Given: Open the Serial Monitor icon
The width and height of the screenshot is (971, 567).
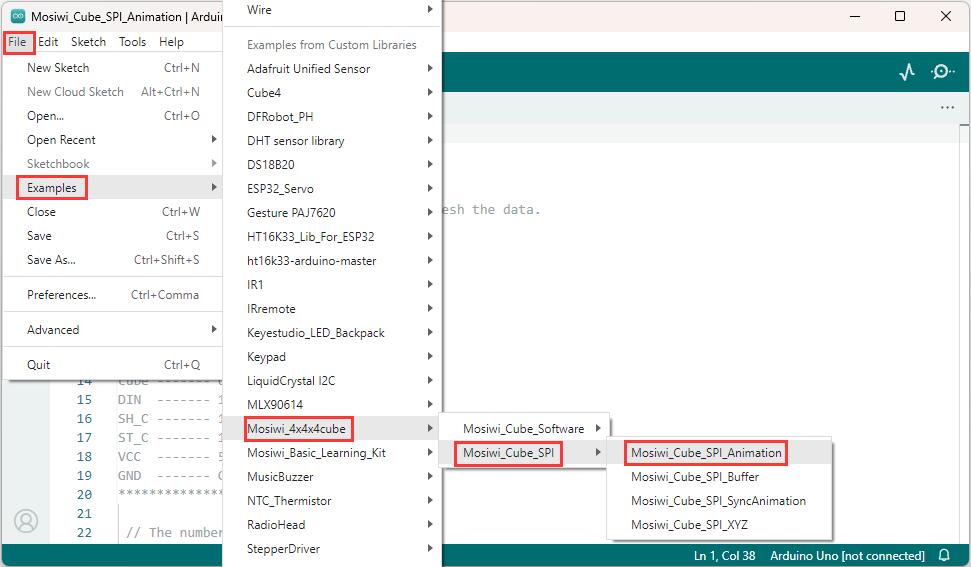Looking at the screenshot, I should (942, 72).
